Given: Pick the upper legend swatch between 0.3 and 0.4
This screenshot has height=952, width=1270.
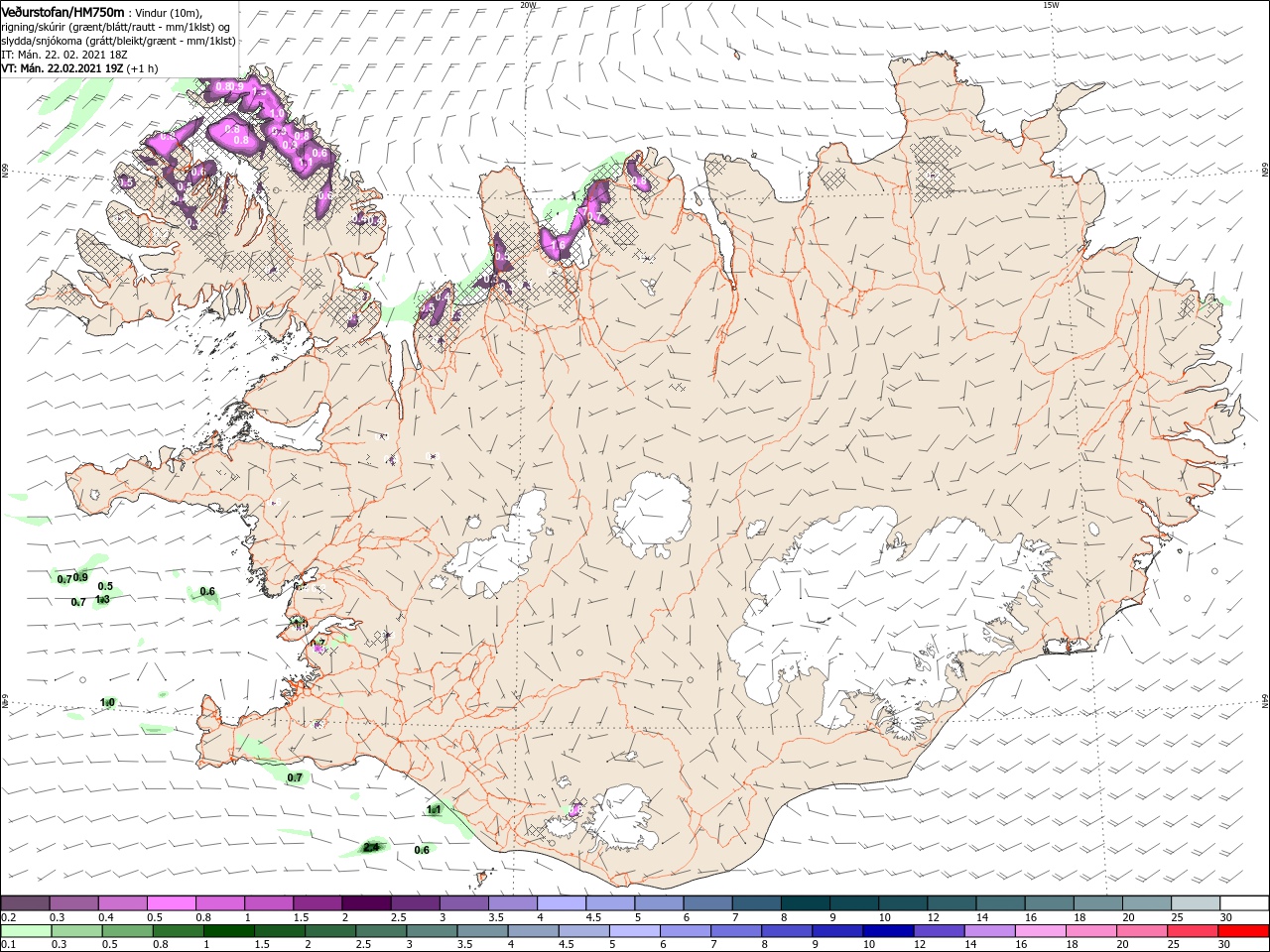Looking at the screenshot, I should click(73, 903).
